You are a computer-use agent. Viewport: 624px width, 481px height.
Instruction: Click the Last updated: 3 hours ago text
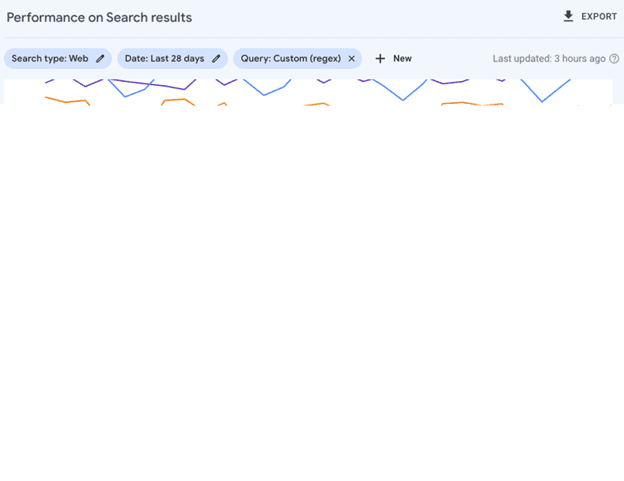click(x=549, y=58)
